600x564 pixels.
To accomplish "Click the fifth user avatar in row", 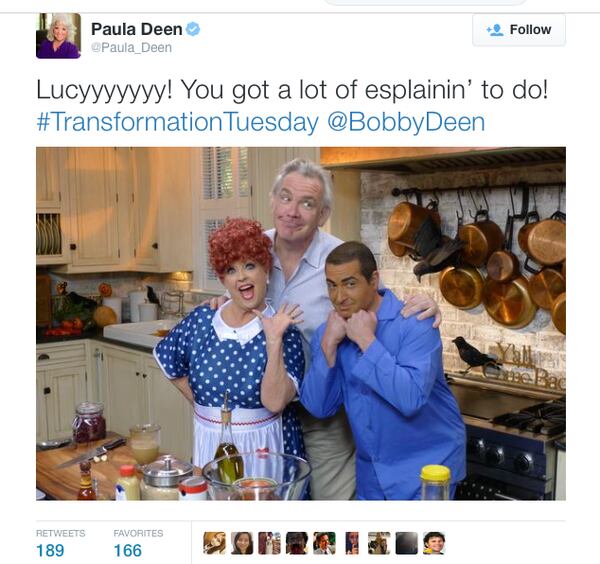I will coord(324,543).
